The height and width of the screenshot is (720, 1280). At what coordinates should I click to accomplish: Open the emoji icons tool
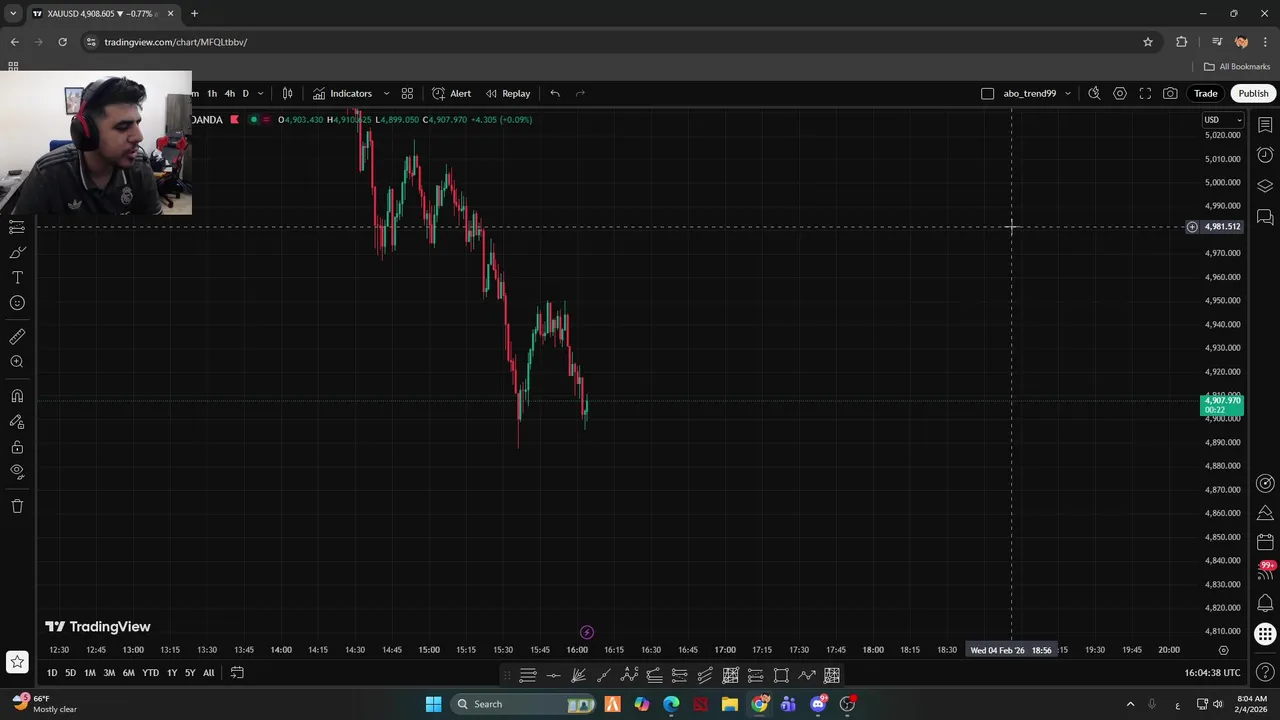(17, 303)
